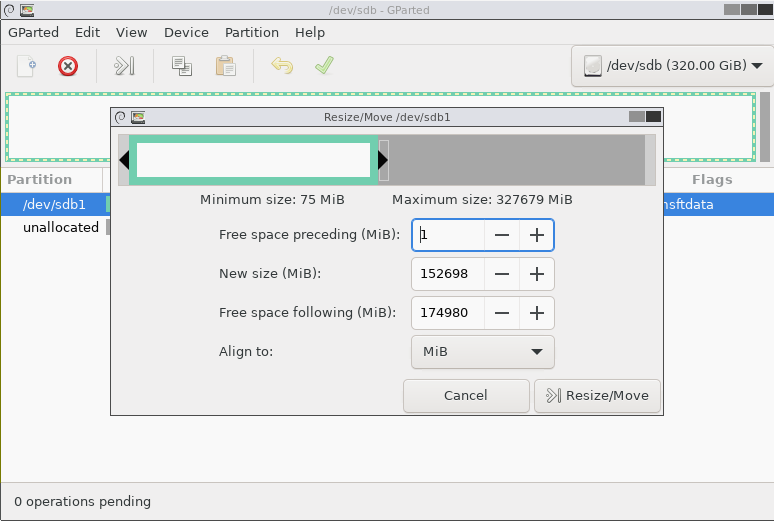
Task: Click the Maximum size: 327679 MiB label
Action: point(482,200)
